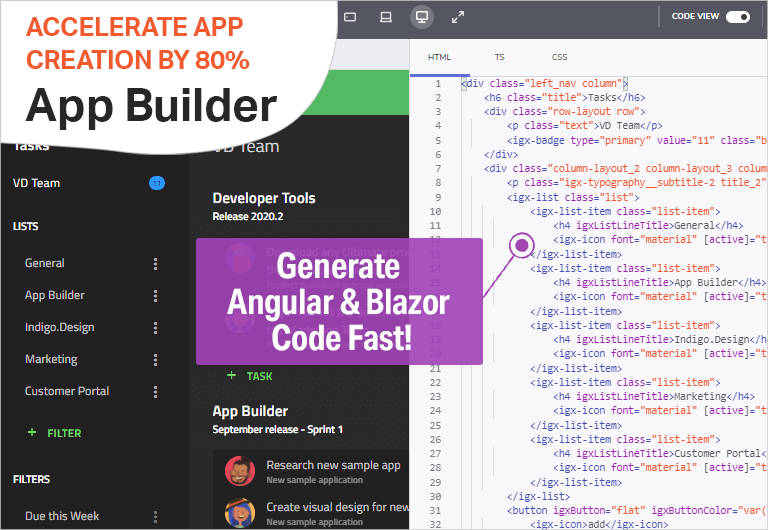
Task: Click the September release - Sprint 1 subtitle
Action: click(x=278, y=430)
